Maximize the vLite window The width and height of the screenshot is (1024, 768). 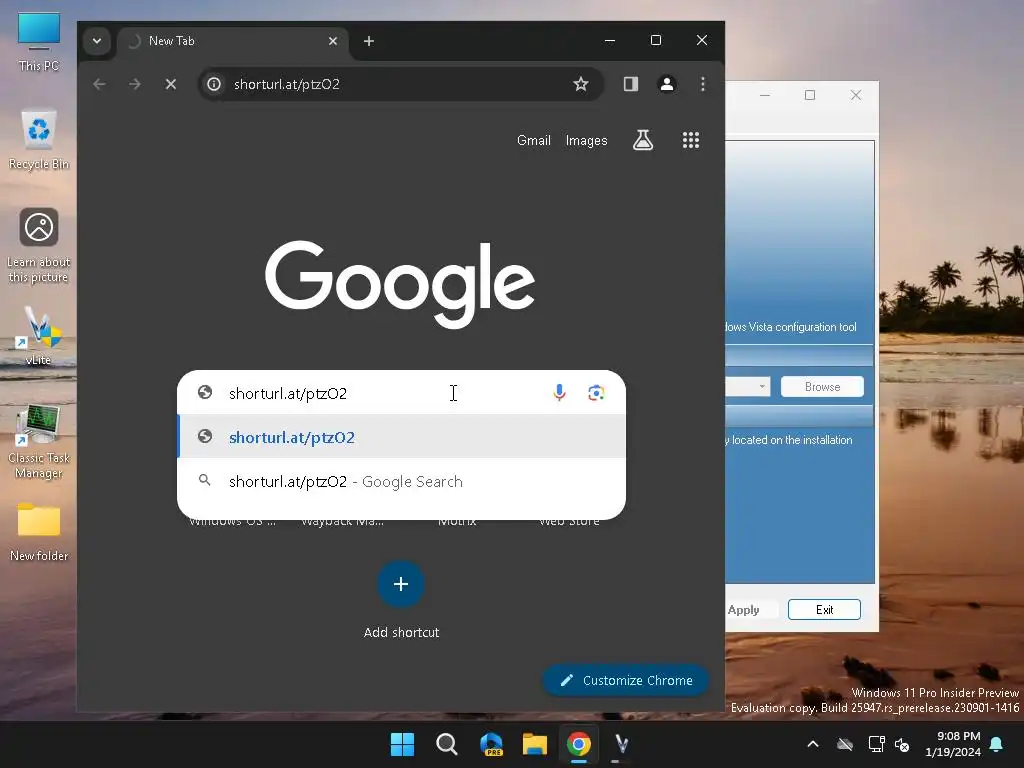tap(810, 95)
